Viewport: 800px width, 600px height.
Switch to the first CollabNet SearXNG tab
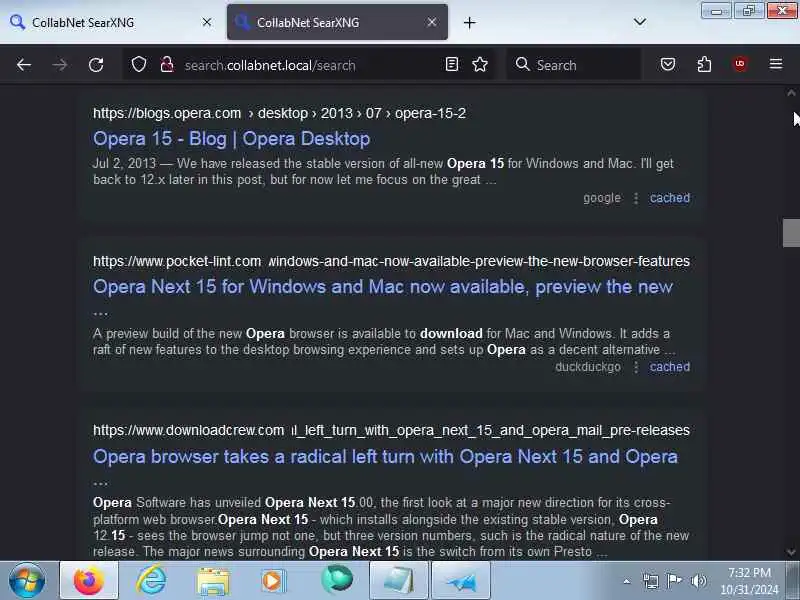(x=111, y=22)
